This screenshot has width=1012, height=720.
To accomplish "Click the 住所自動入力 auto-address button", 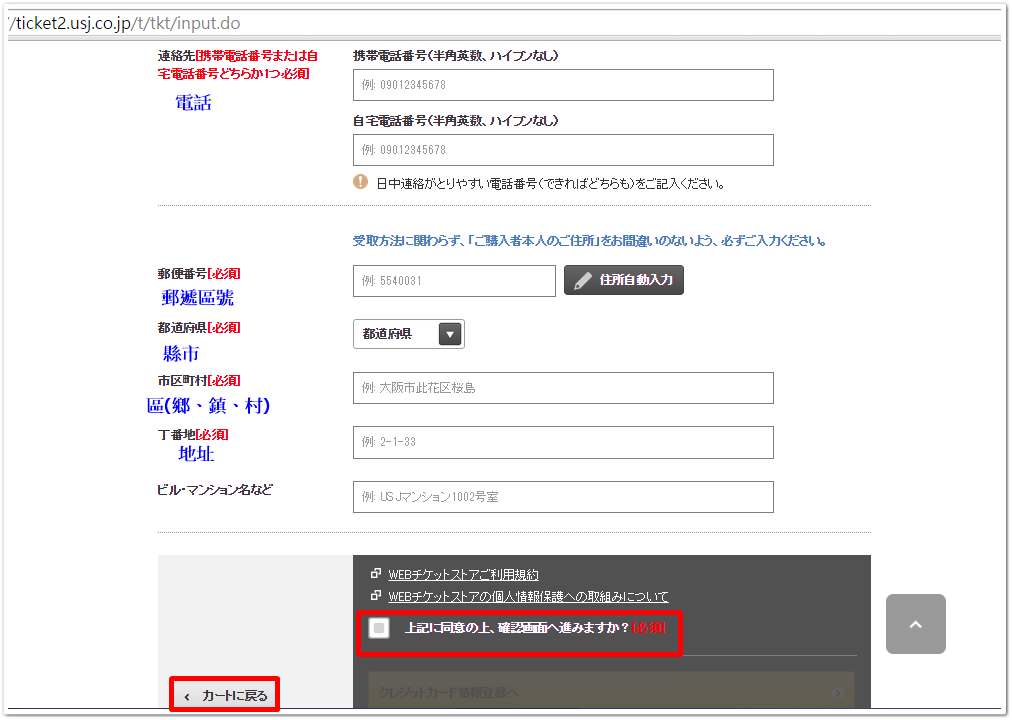I will [x=623, y=280].
